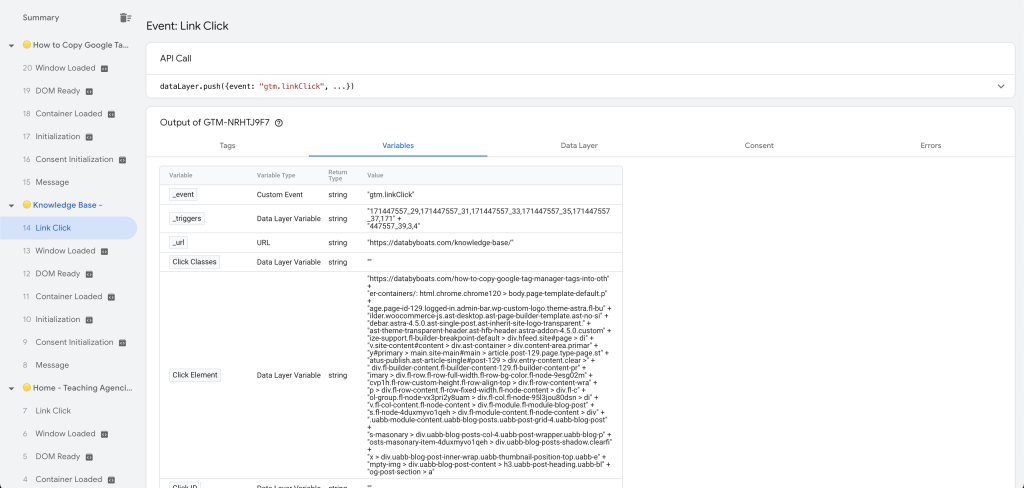Select the Variables tab
This screenshot has width=1024, height=488.
[x=398, y=146]
